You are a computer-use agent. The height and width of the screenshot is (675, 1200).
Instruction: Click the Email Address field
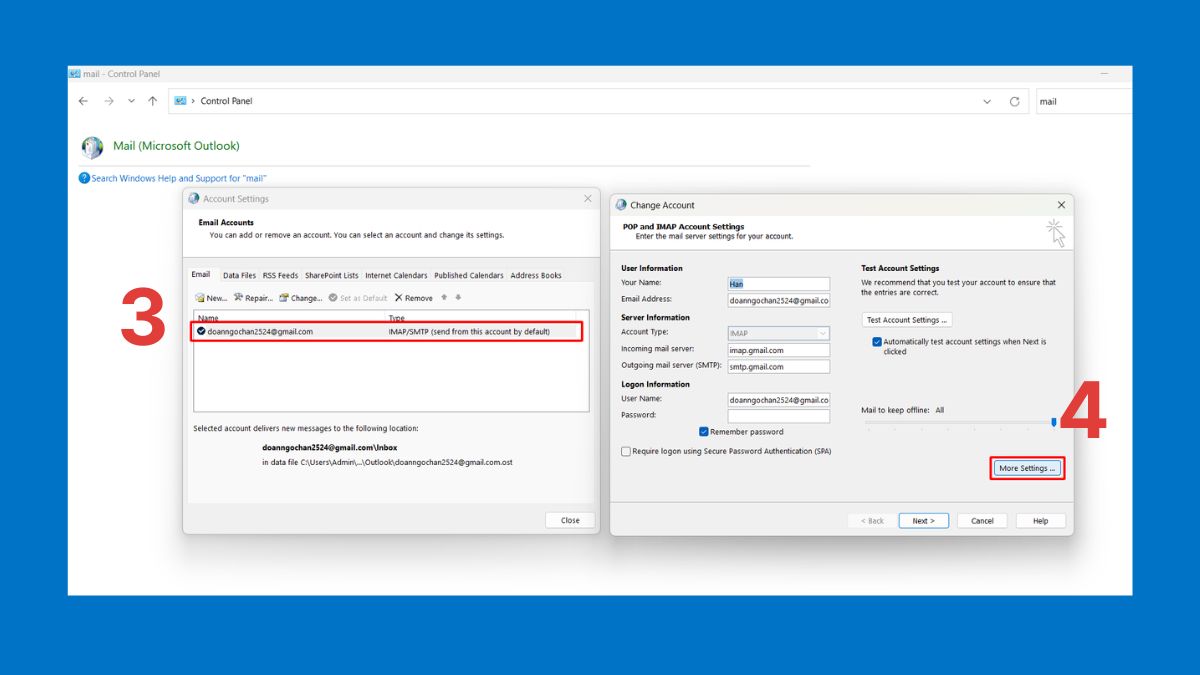point(779,300)
